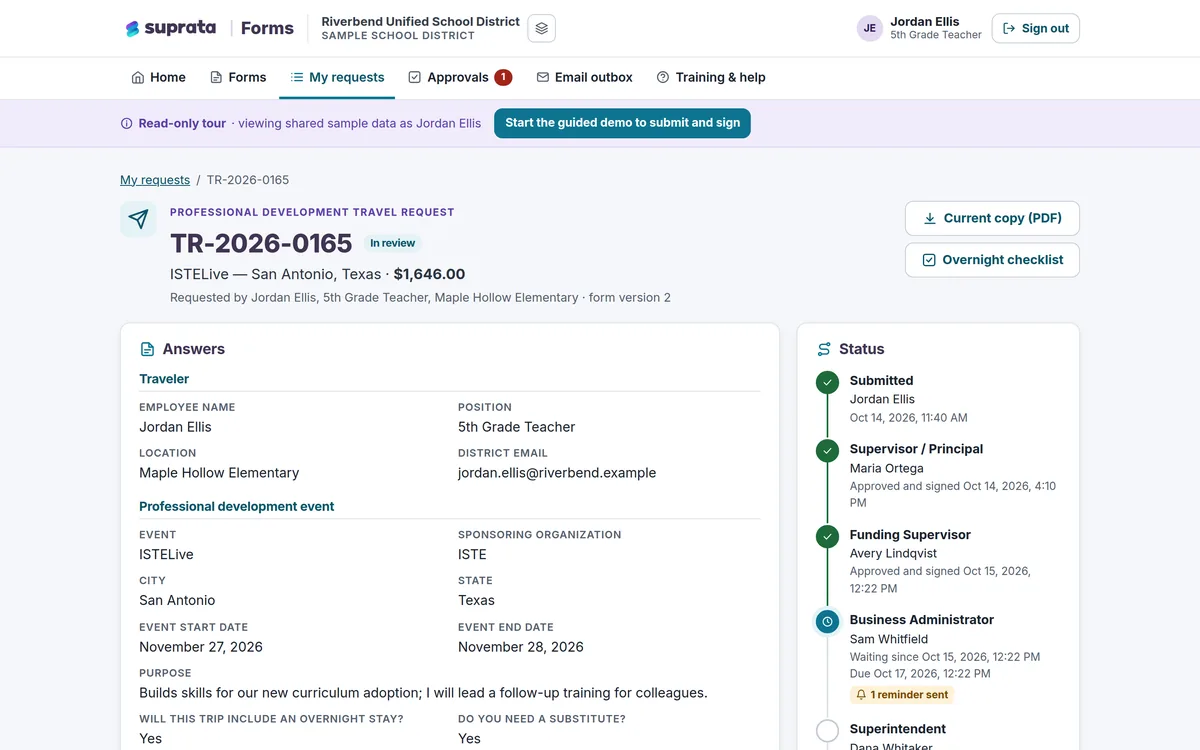Click the event end date November 28, 2026

pos(521,647)
